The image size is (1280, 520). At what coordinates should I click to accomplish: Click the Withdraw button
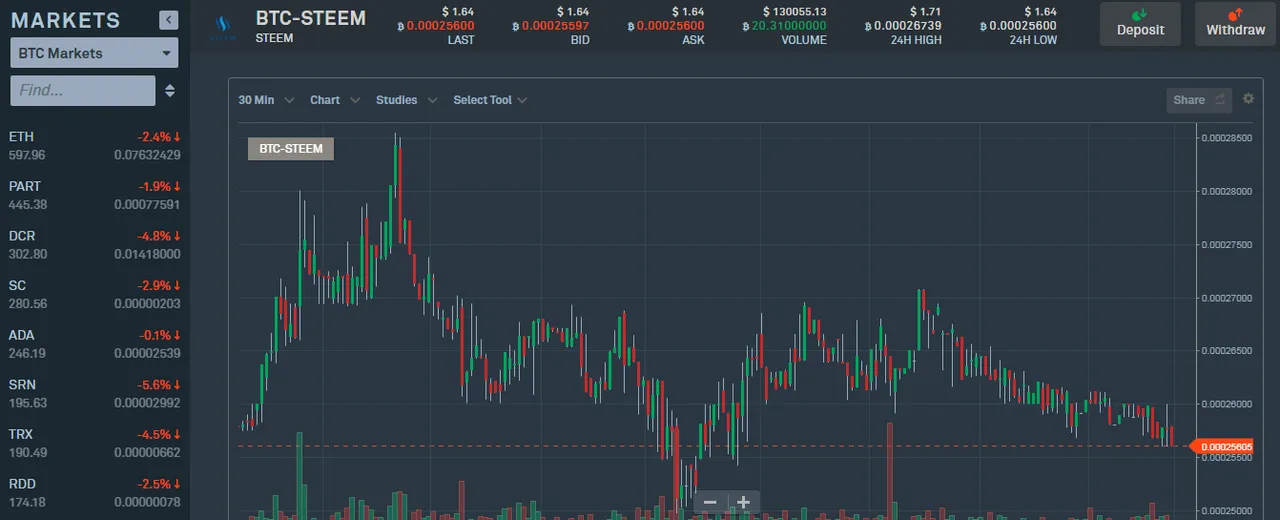click(1236, 23)
